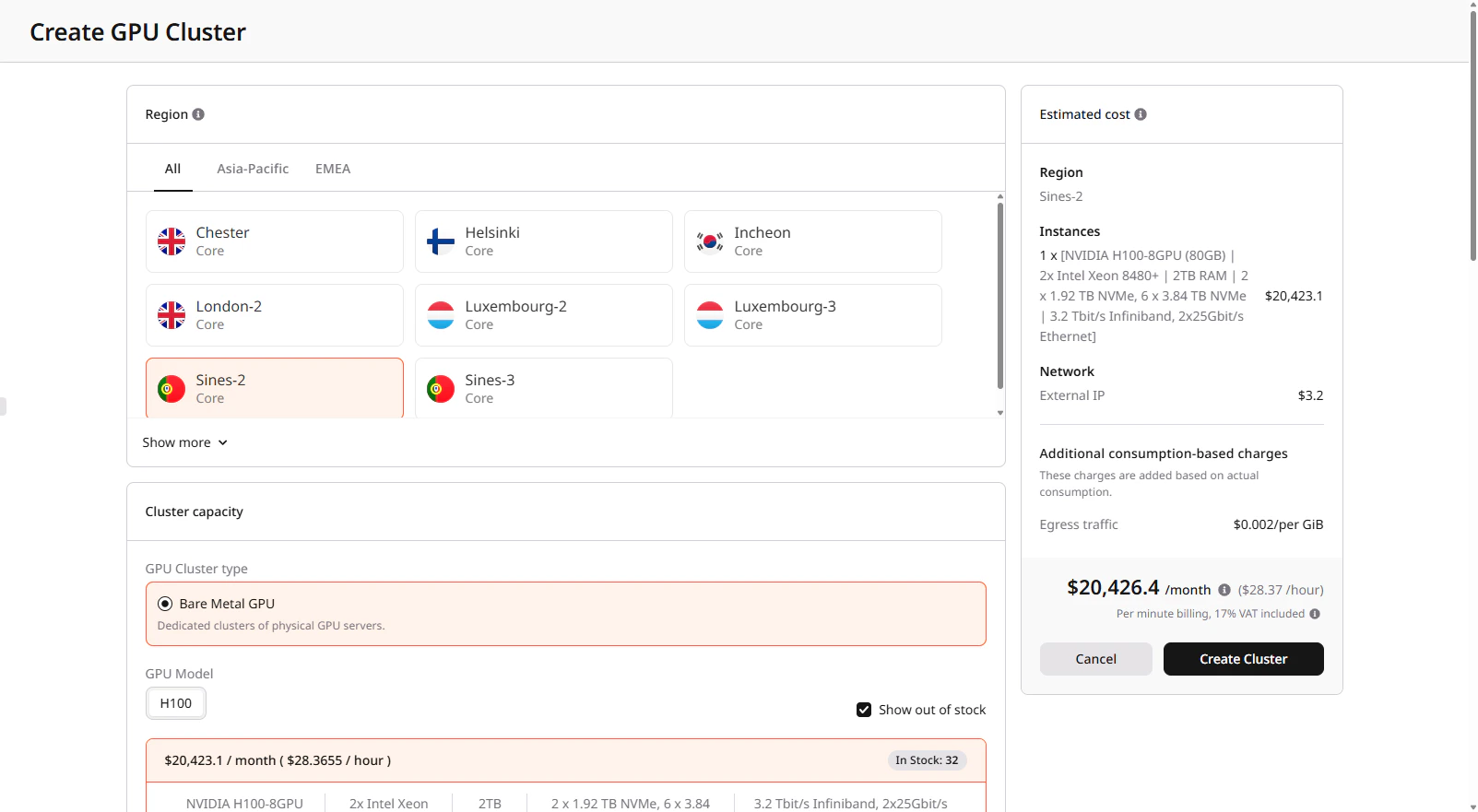This screenshot has height=812, width=1478.
Task: Select the H100 GPU model
Action: 176,703
